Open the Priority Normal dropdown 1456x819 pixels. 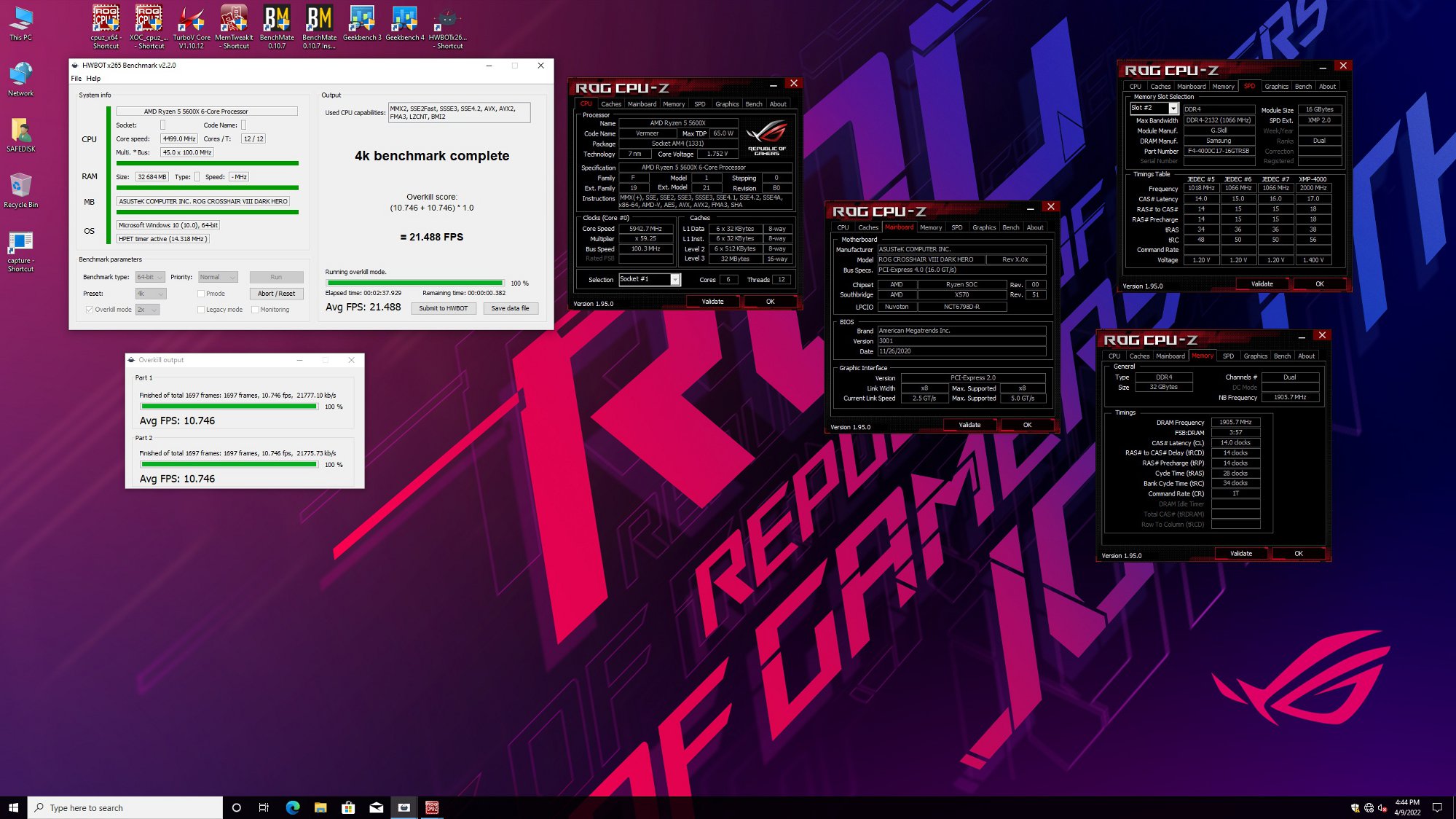point(218,277)
